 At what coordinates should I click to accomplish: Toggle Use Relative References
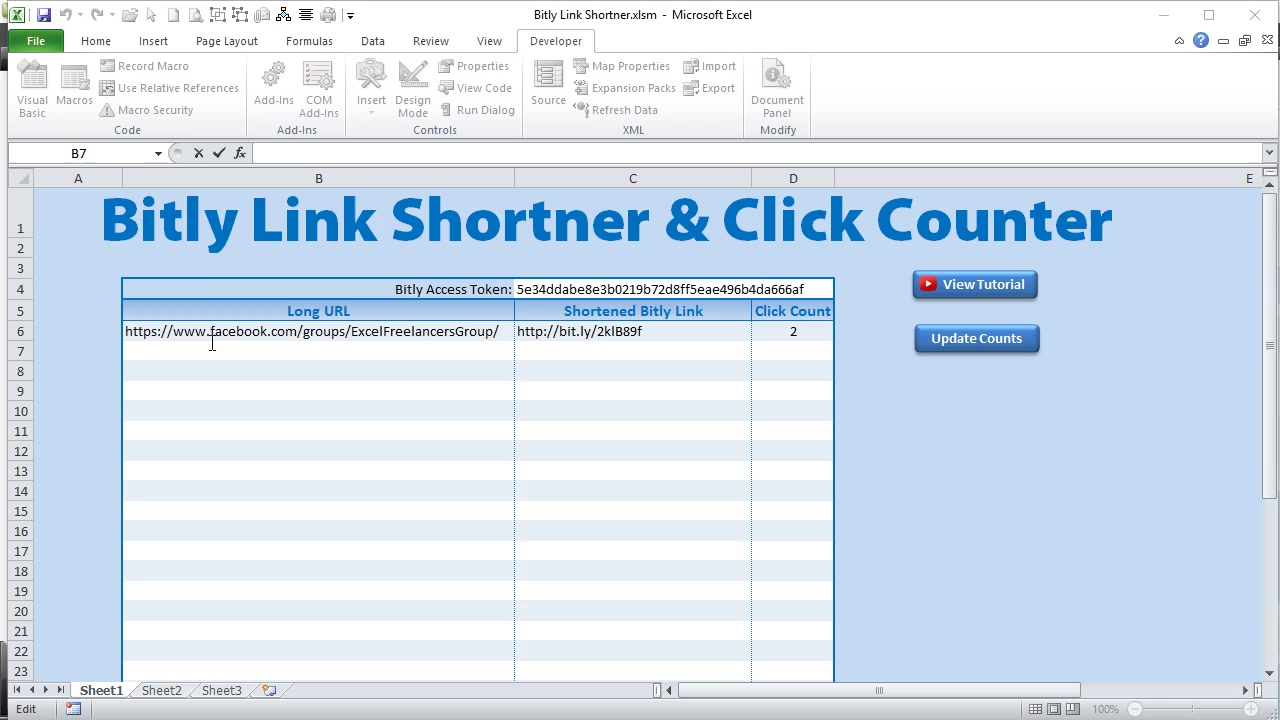tap(170, 88)
